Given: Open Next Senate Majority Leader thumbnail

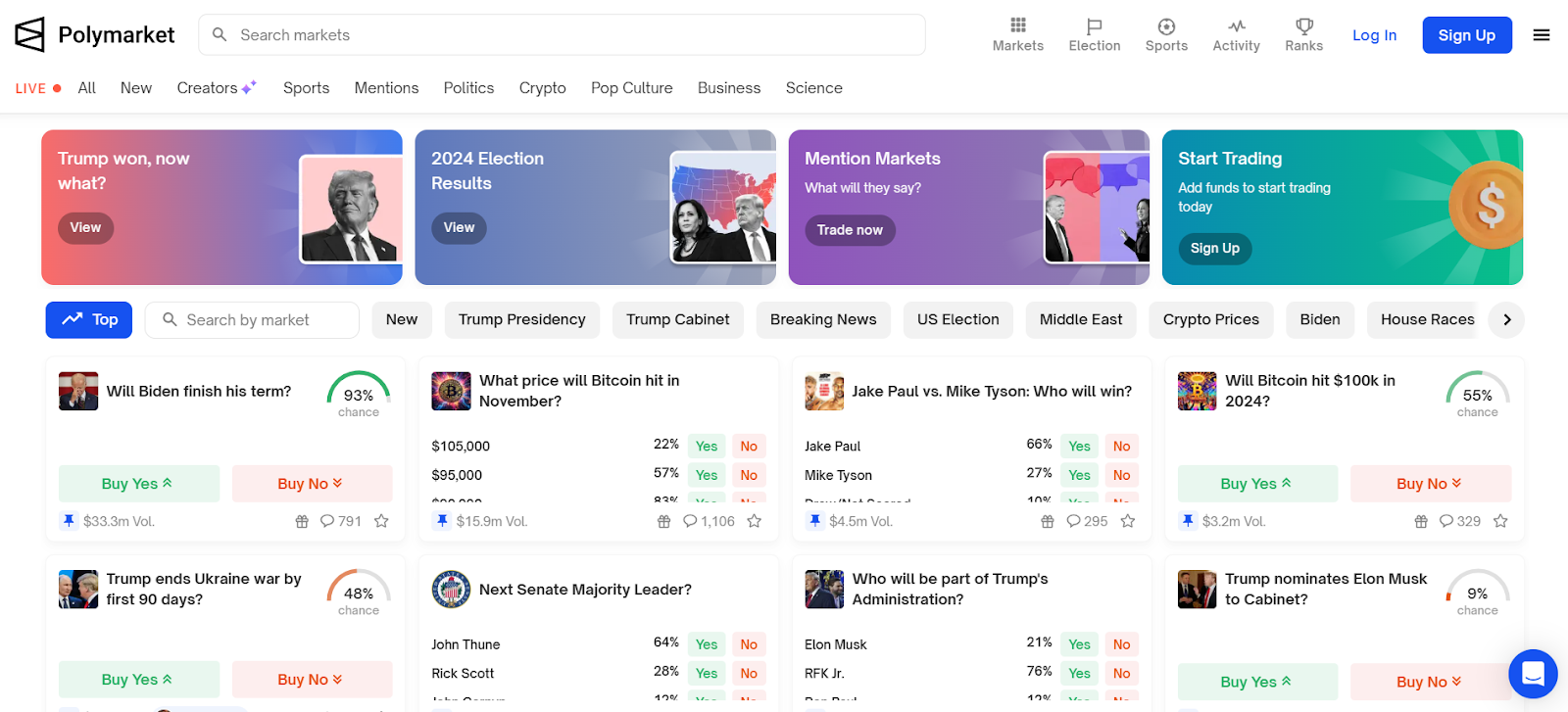Looking at the screenshot, I should 451,590.
